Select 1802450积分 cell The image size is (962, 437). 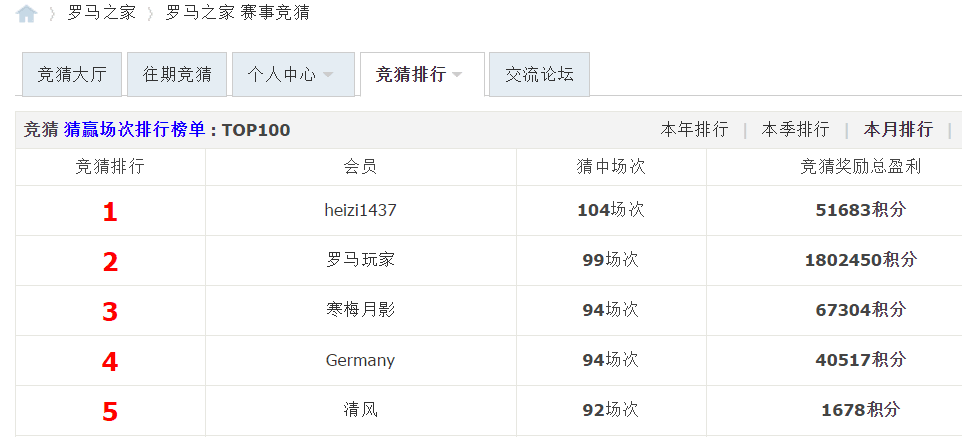[861, 260]
